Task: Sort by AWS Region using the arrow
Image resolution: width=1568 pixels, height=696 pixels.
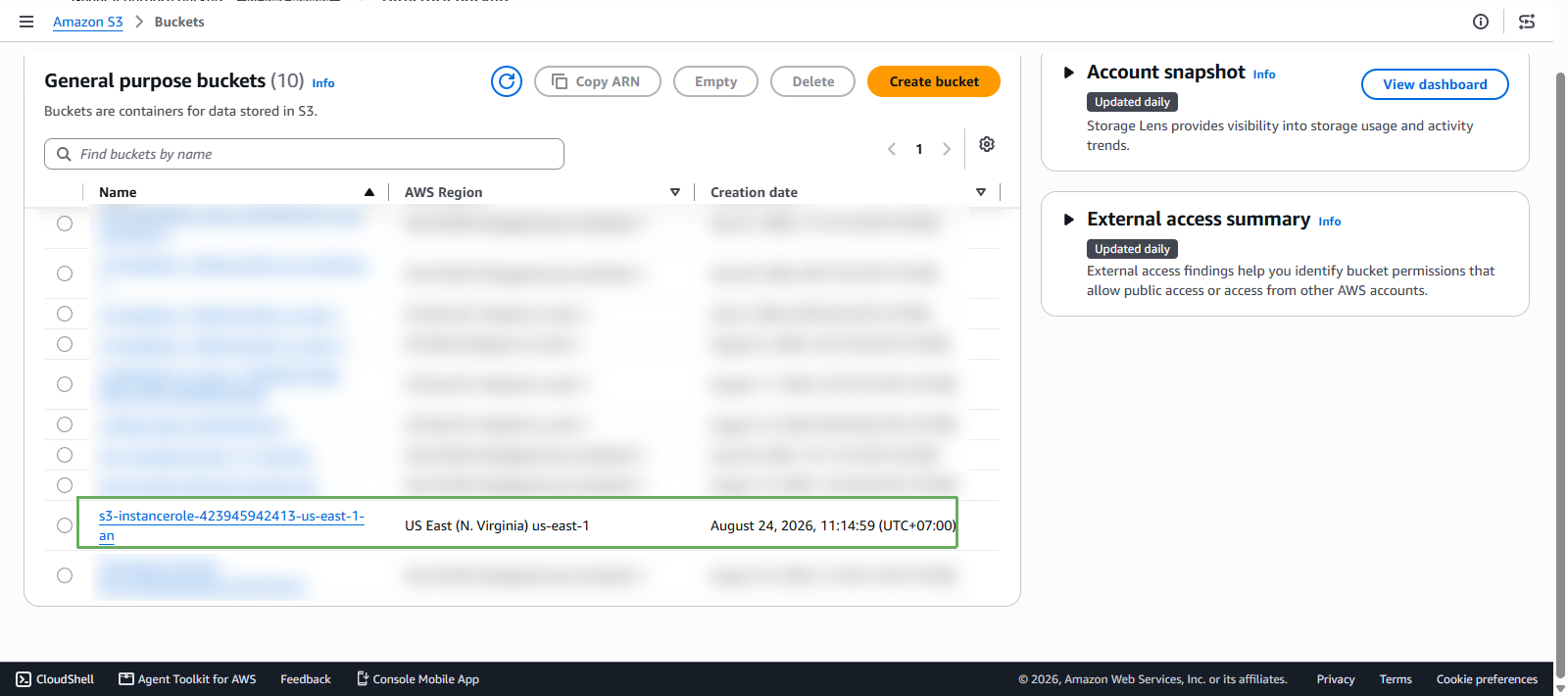Action: (675, 192)
